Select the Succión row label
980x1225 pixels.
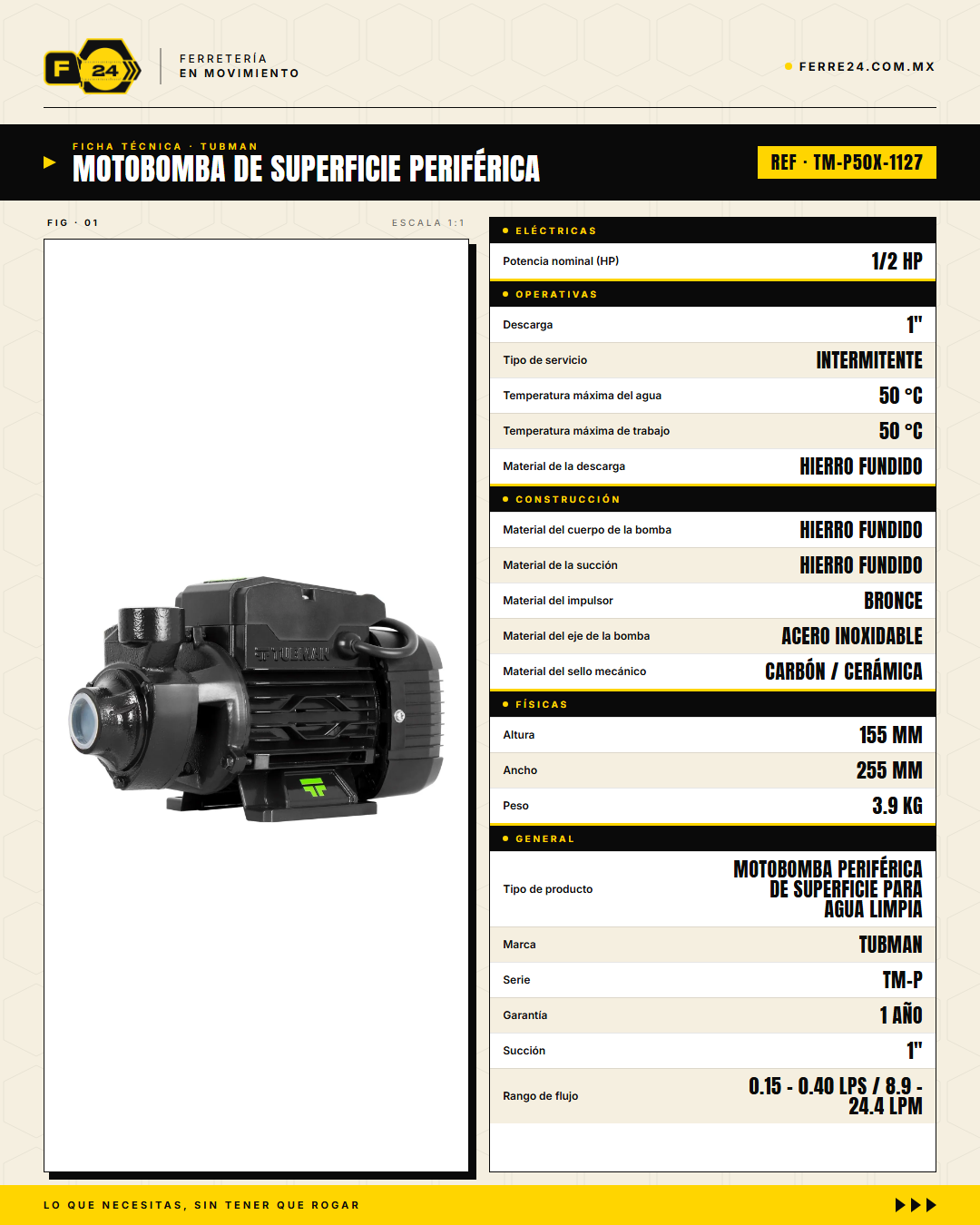[524, 1051]
